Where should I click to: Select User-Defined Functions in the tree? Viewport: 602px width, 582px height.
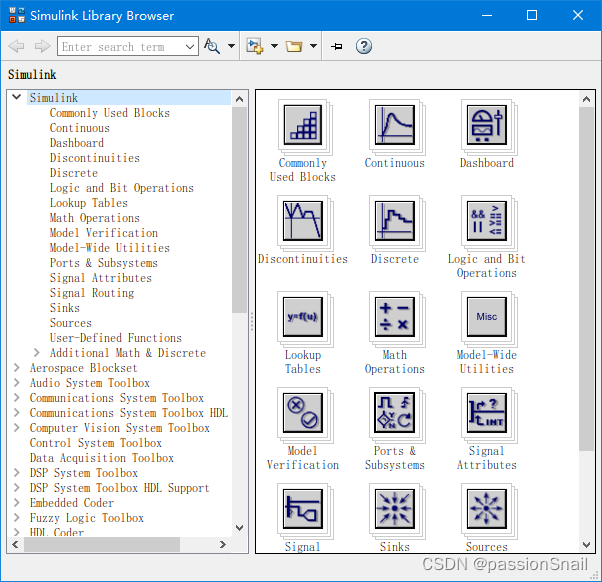click(x=116, y=338)
